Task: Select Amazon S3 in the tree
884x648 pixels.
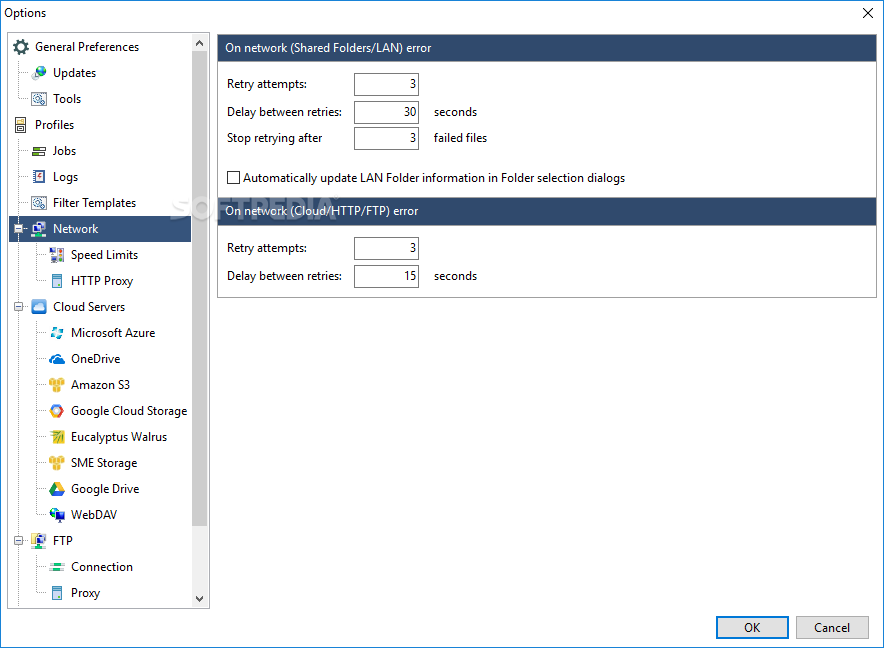Action: click(x=100, y=385)
